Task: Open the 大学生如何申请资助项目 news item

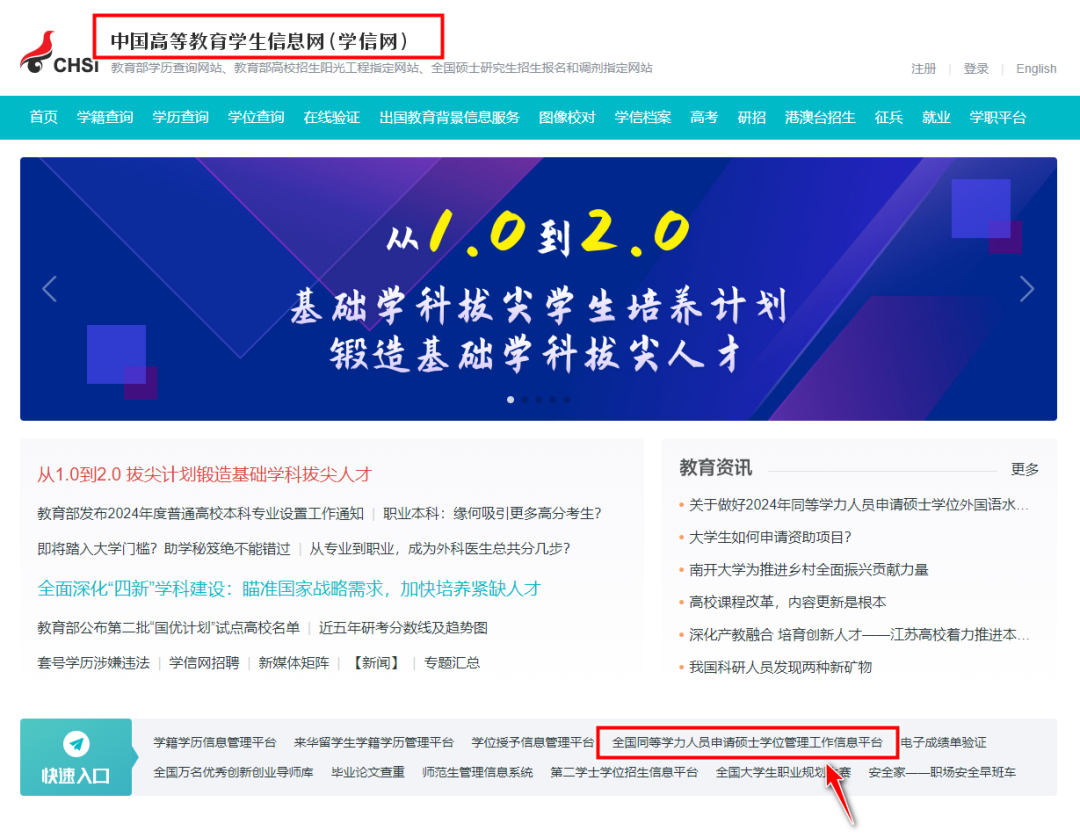Action: pos(770,537)
